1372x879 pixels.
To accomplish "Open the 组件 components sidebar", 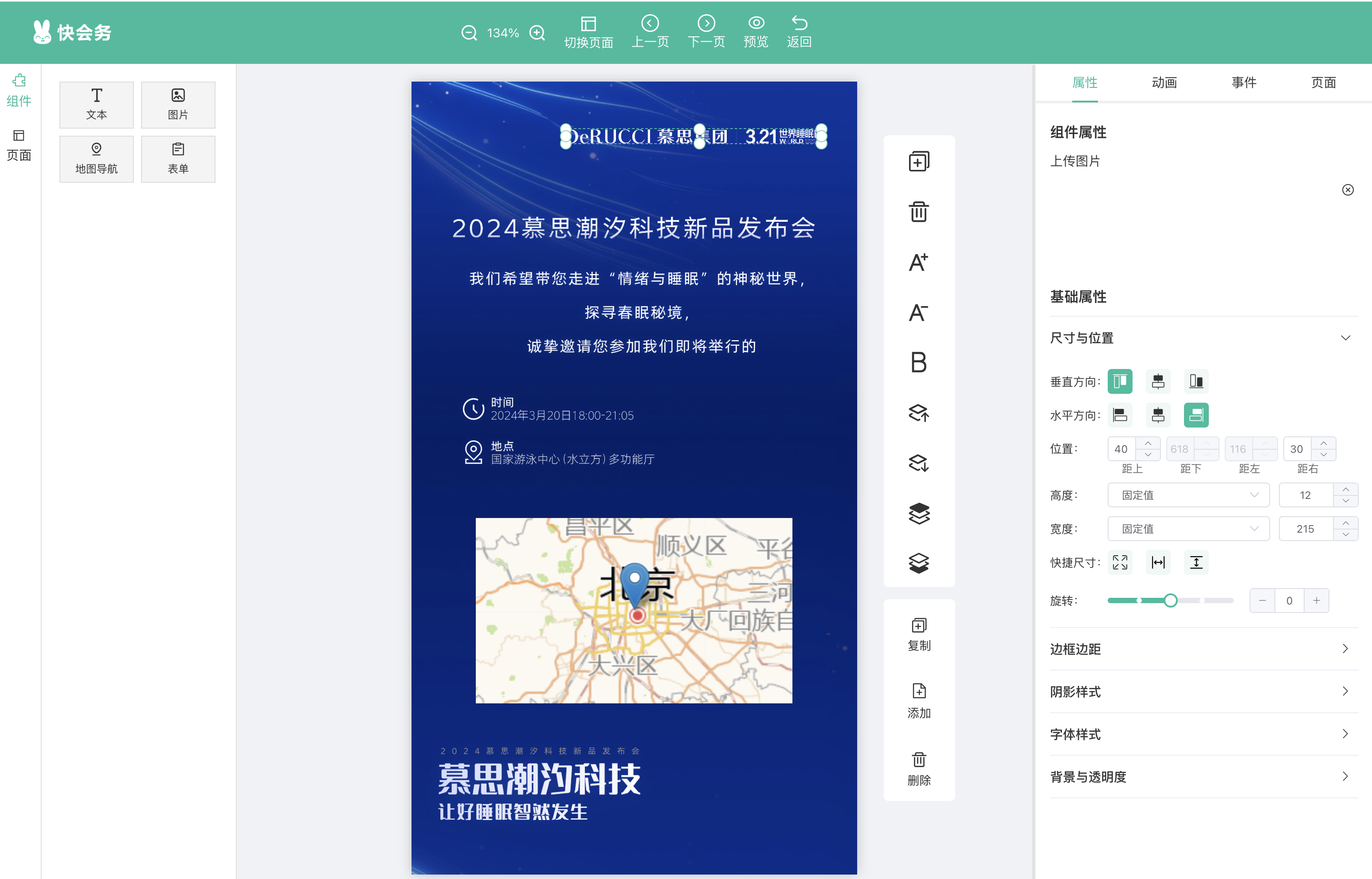I will [x=19, y=91].
